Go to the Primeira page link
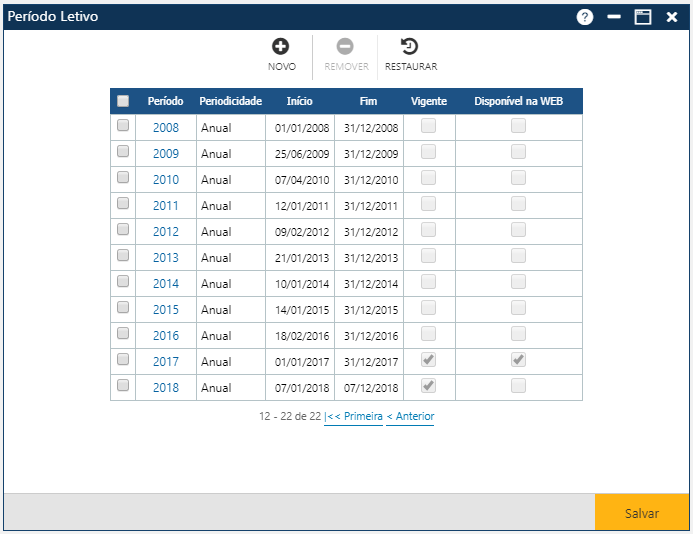The height and width of the screenshot is (534, 693). (x=353, y=416)
